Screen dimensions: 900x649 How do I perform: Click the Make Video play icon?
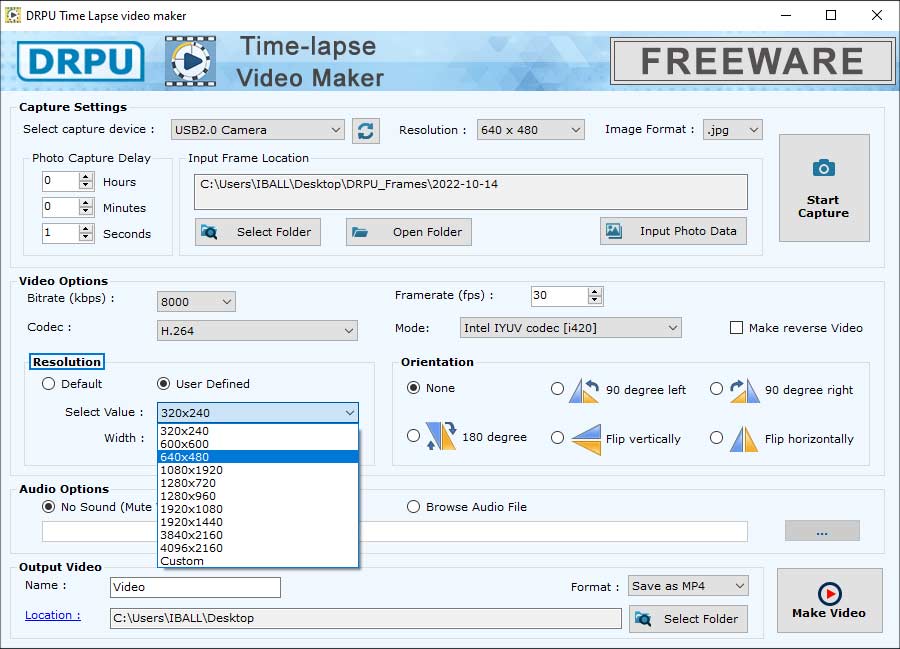click(x=829, y=594)
